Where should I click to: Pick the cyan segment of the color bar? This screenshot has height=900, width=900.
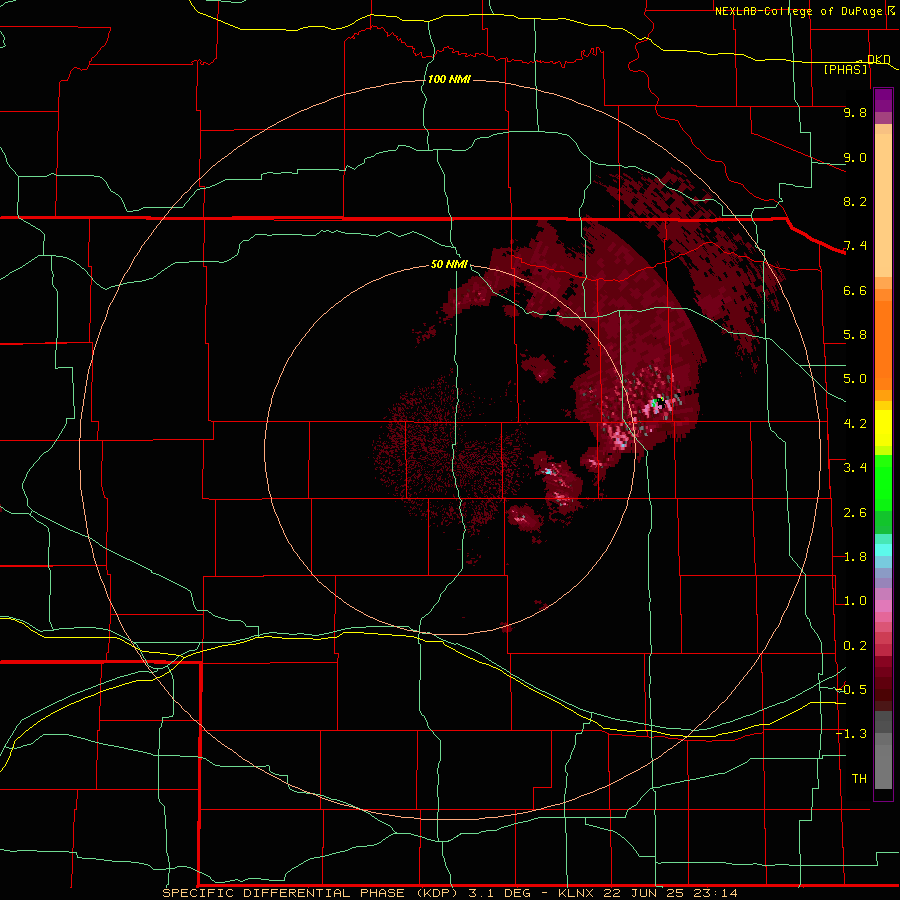(883, 550)
